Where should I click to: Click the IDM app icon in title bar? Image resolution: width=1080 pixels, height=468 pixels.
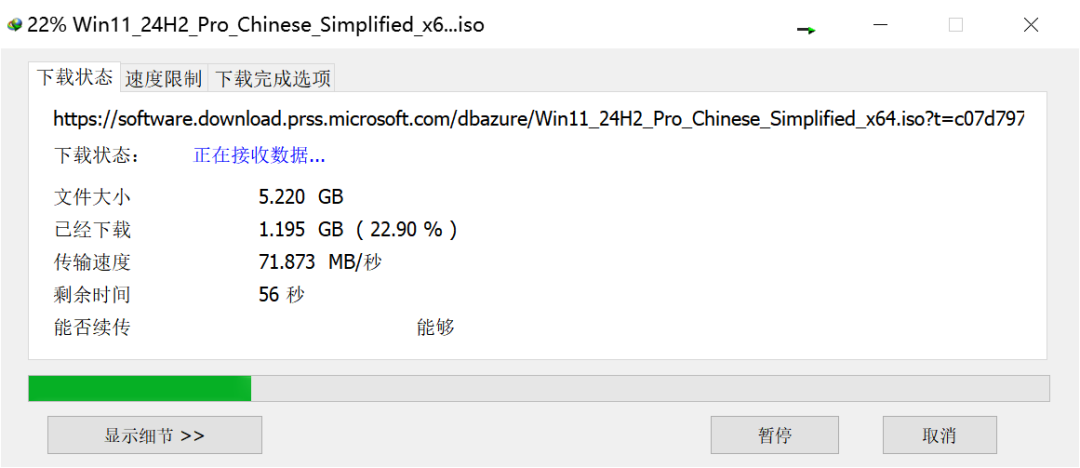click(x=14, y=26)
